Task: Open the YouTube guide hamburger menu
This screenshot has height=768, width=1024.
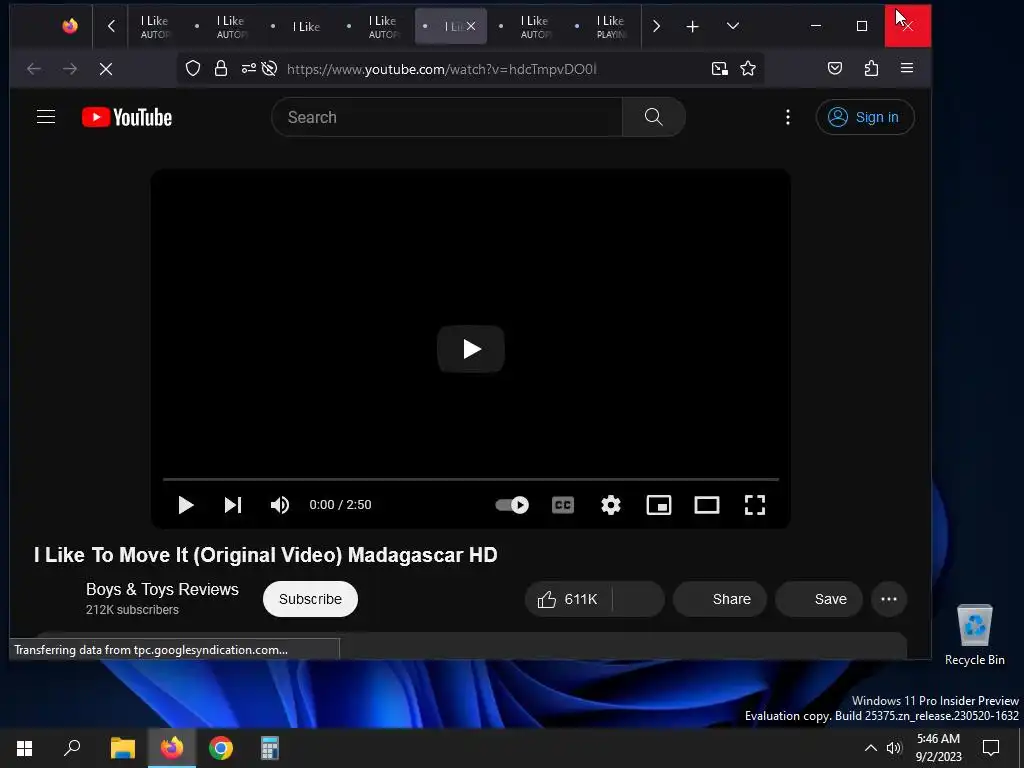Action: tap(46, 117)
